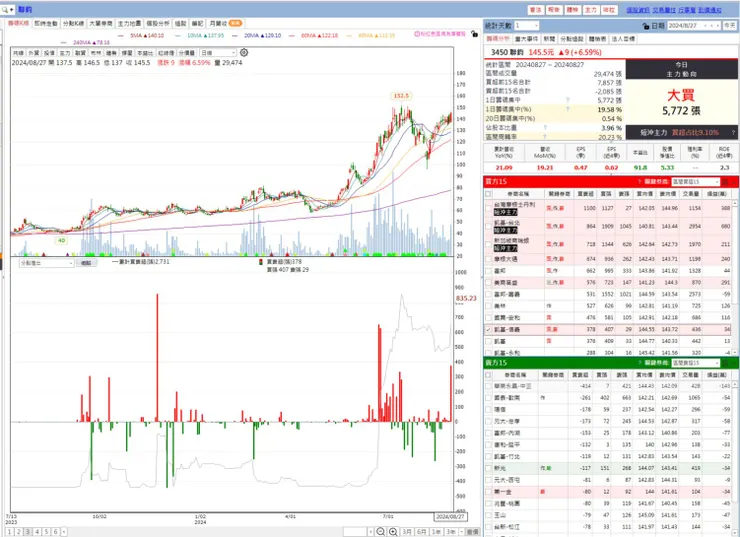Zoom out the chart with minus magnifier
This screenshot has width=740, height=537.
point(380,532)
